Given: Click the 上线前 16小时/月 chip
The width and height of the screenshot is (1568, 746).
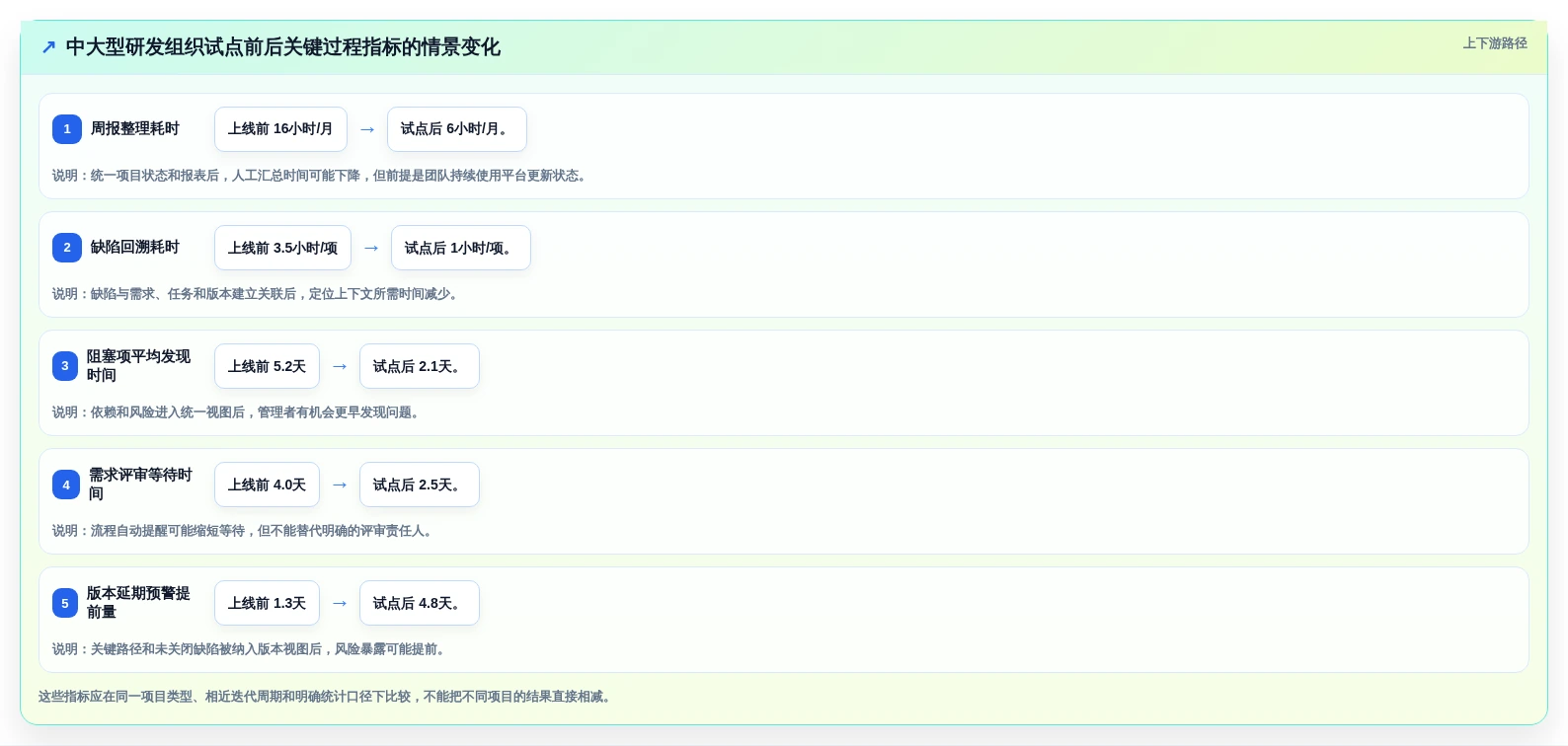Looking at the screenshot, I should 280,129.
